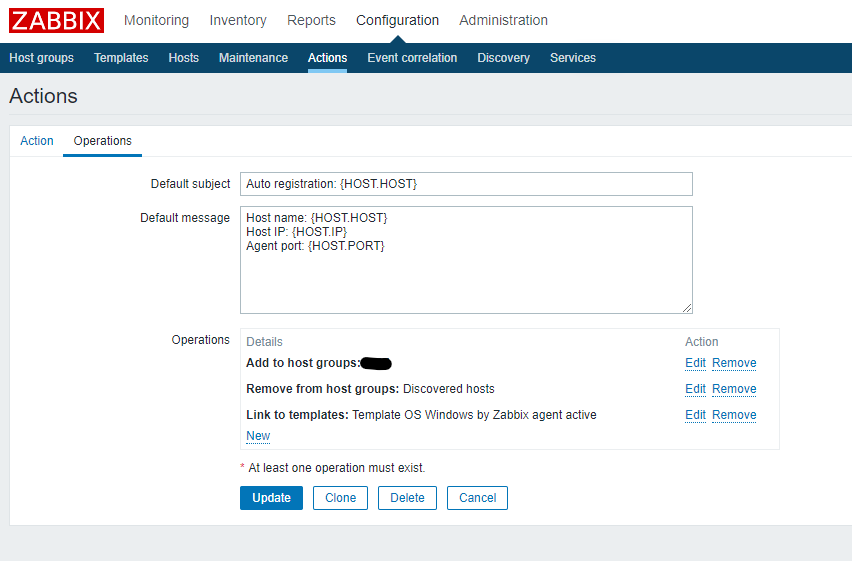Image resolution: width=852 pixels, height=561 pixels.
Task: Open Maintenance configuration page
Action: click(x=253, y=58)
